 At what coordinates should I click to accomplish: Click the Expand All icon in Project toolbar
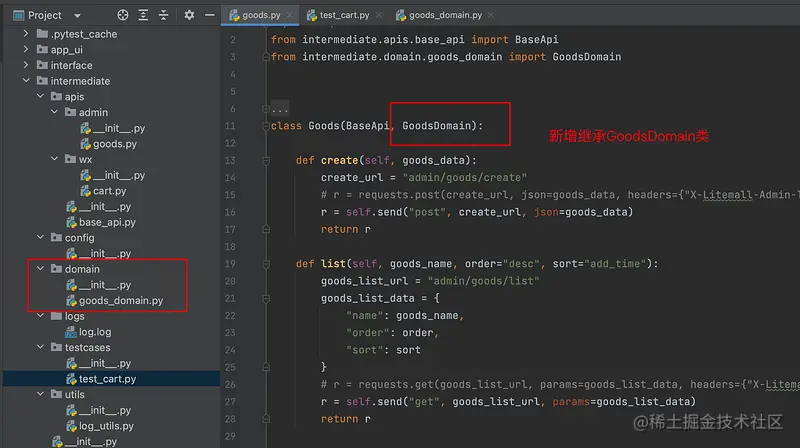(x=143, y=15)
